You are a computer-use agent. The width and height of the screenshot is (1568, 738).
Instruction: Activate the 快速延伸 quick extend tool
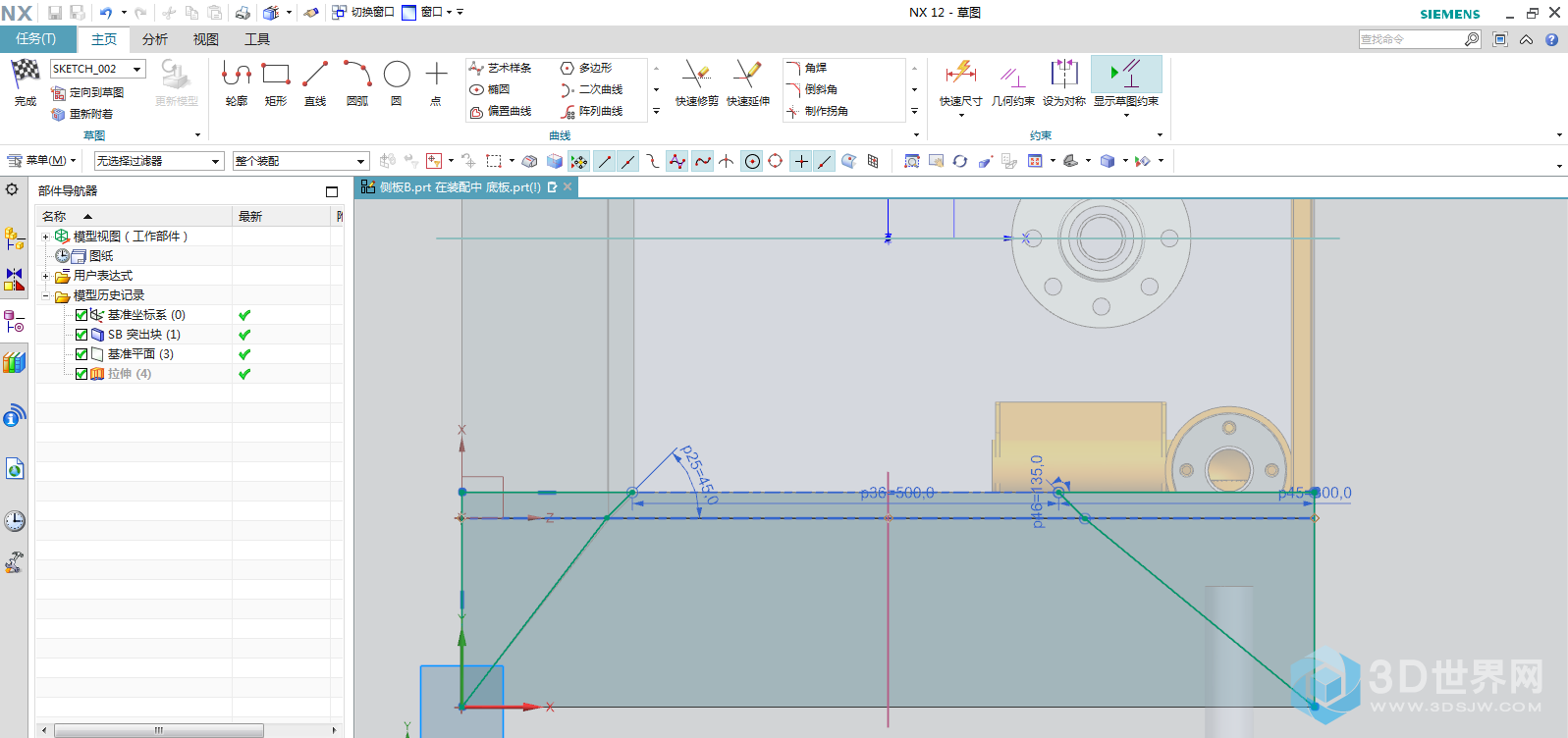[x=748, y=82]
